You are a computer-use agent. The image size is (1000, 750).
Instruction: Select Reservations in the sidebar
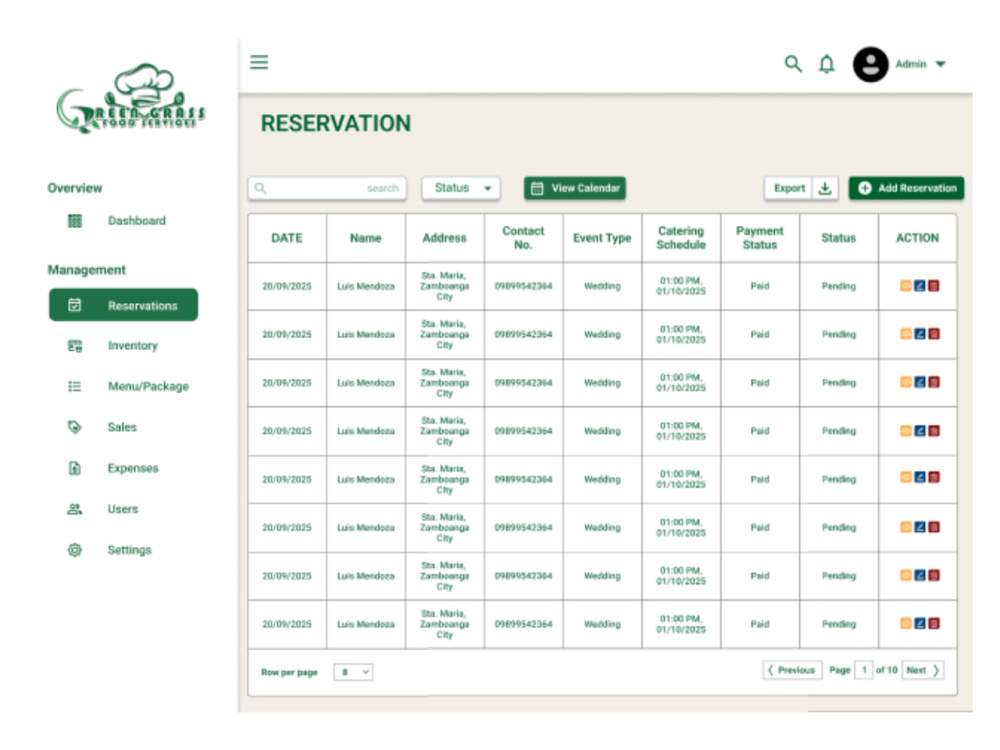click(124, 305)
